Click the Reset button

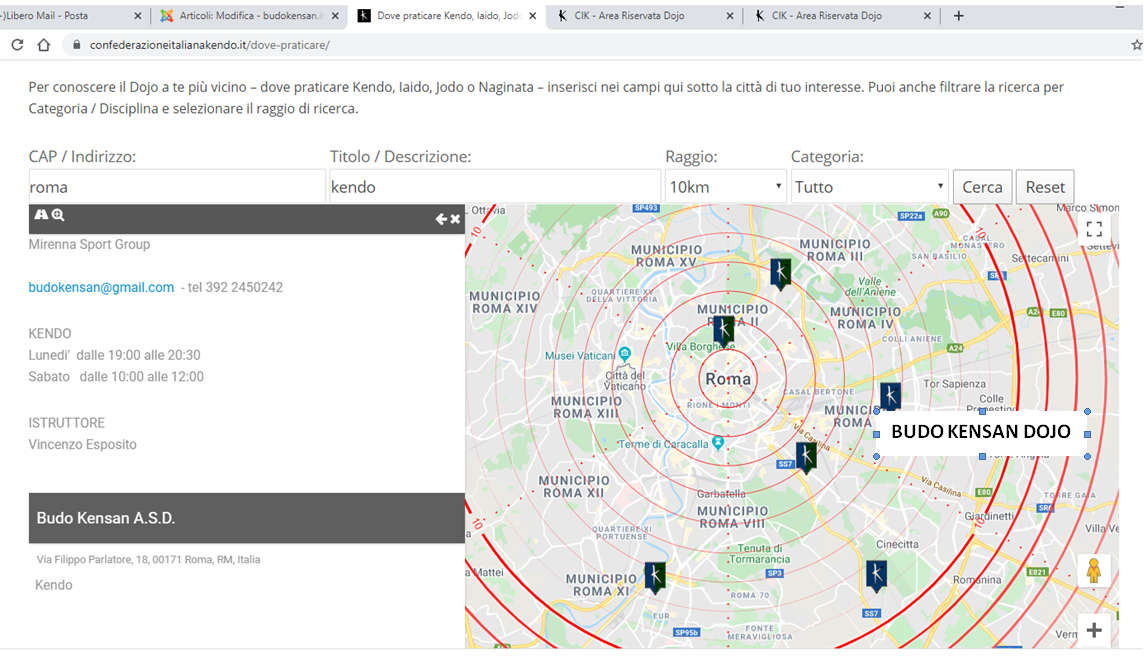tap(1045, 187)
